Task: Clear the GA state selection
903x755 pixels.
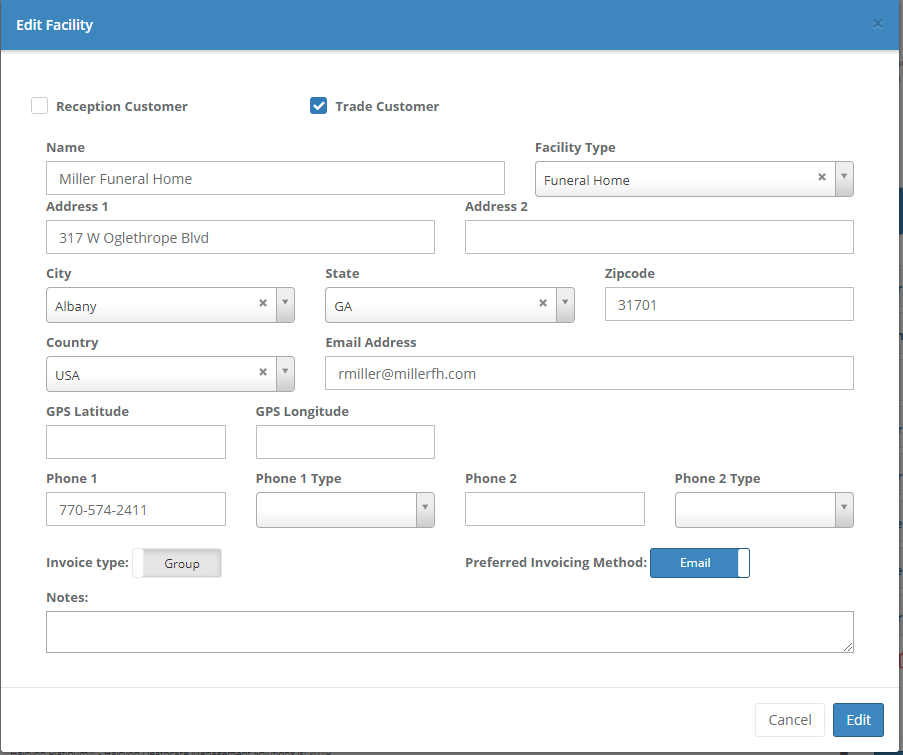Action: (542, 302)
